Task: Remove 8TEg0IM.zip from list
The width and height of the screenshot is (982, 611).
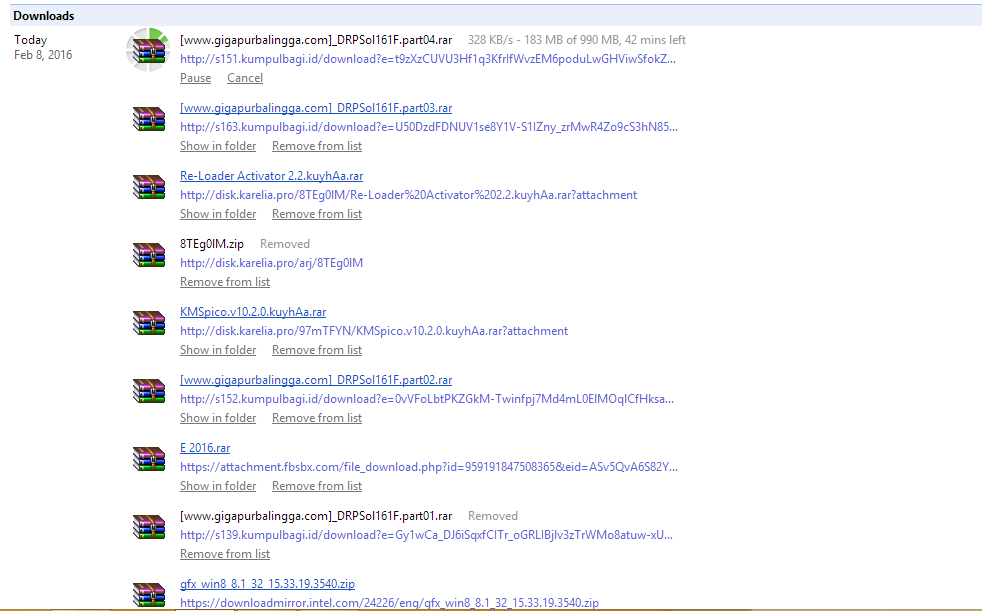Action: pyautogui.click(x=225, y=282)
